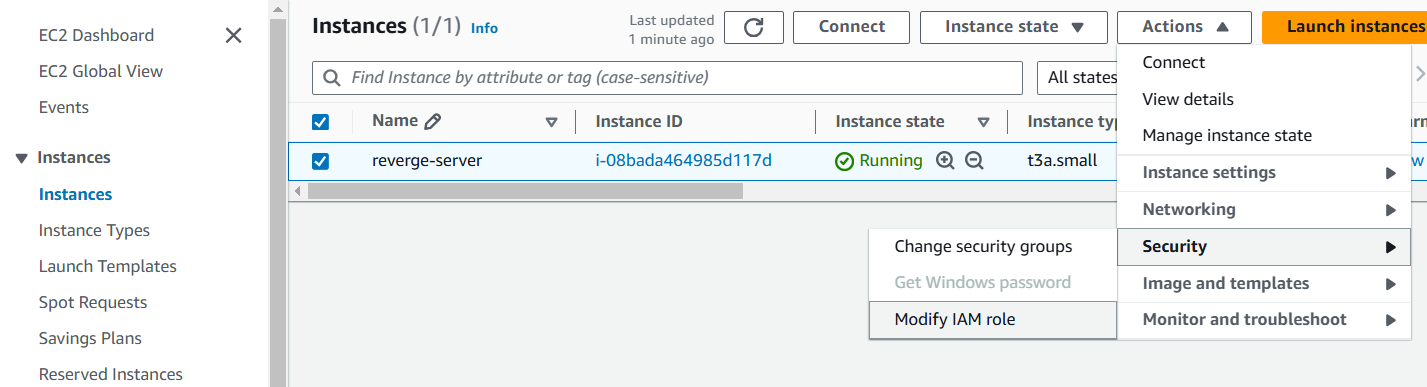1427x387 pixels.
Task: Click search magnifier icon in filter box
Action: coord(331,78)
